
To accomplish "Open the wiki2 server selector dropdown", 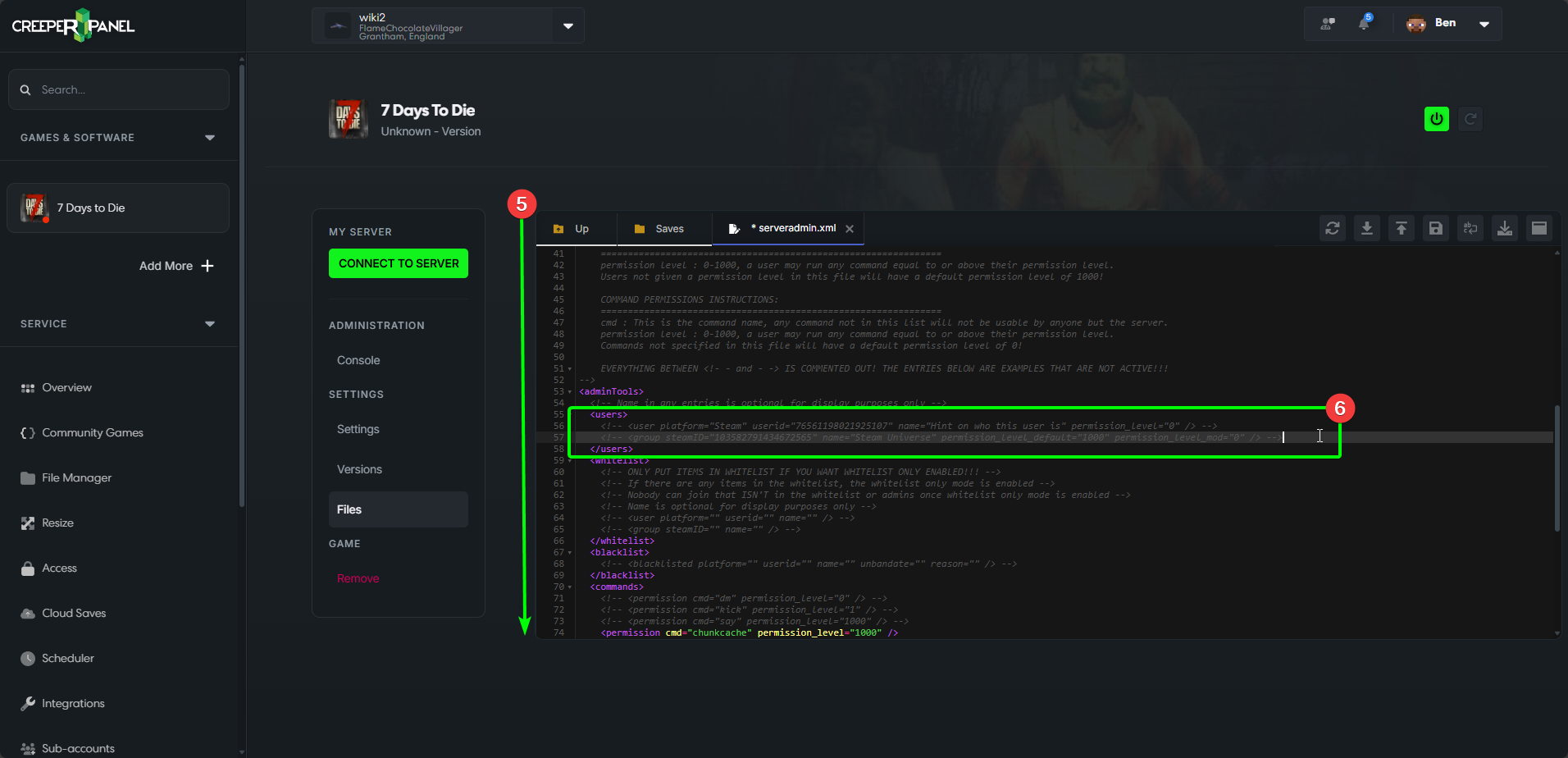I will 568,25.
